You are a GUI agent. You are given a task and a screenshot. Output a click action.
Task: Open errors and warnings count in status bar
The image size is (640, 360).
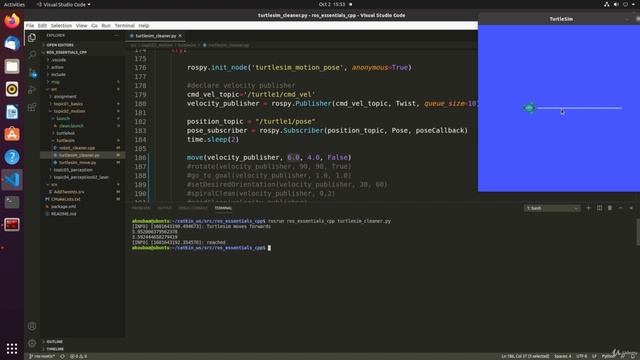click(78, 356)
